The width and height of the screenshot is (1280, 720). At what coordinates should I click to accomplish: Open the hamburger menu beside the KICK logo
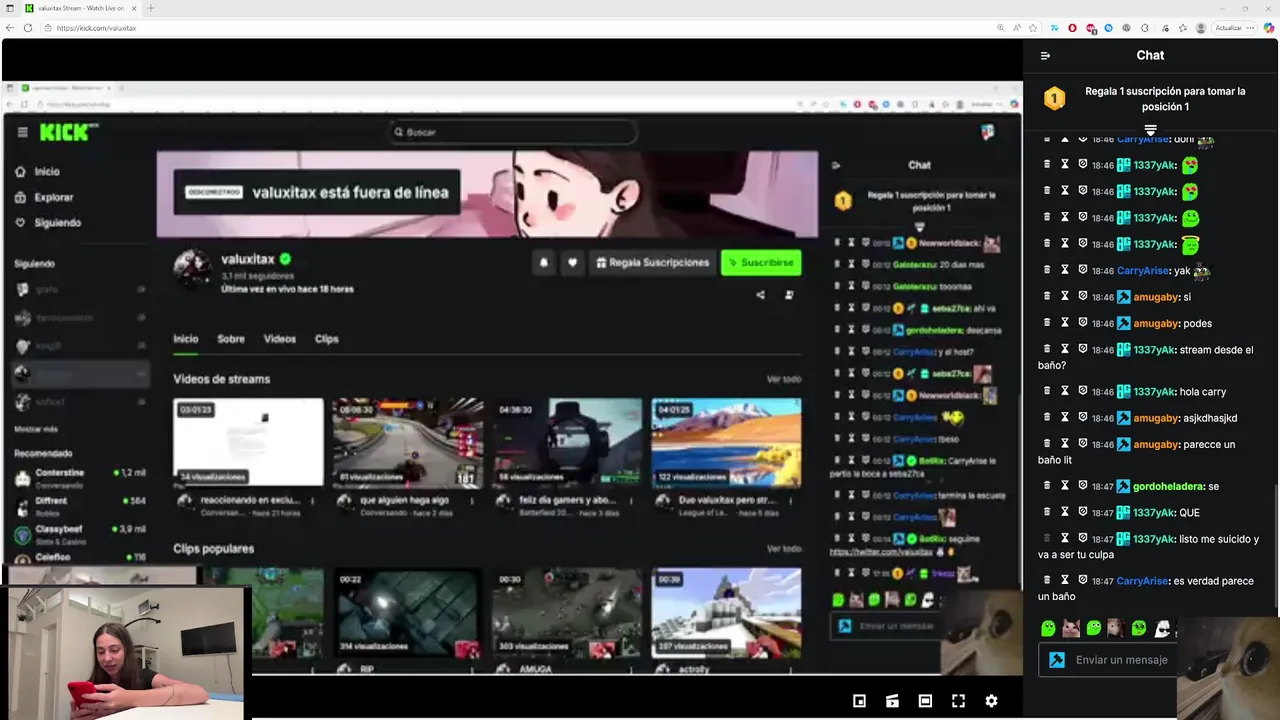pyautogui.click(x=22, y=132)
